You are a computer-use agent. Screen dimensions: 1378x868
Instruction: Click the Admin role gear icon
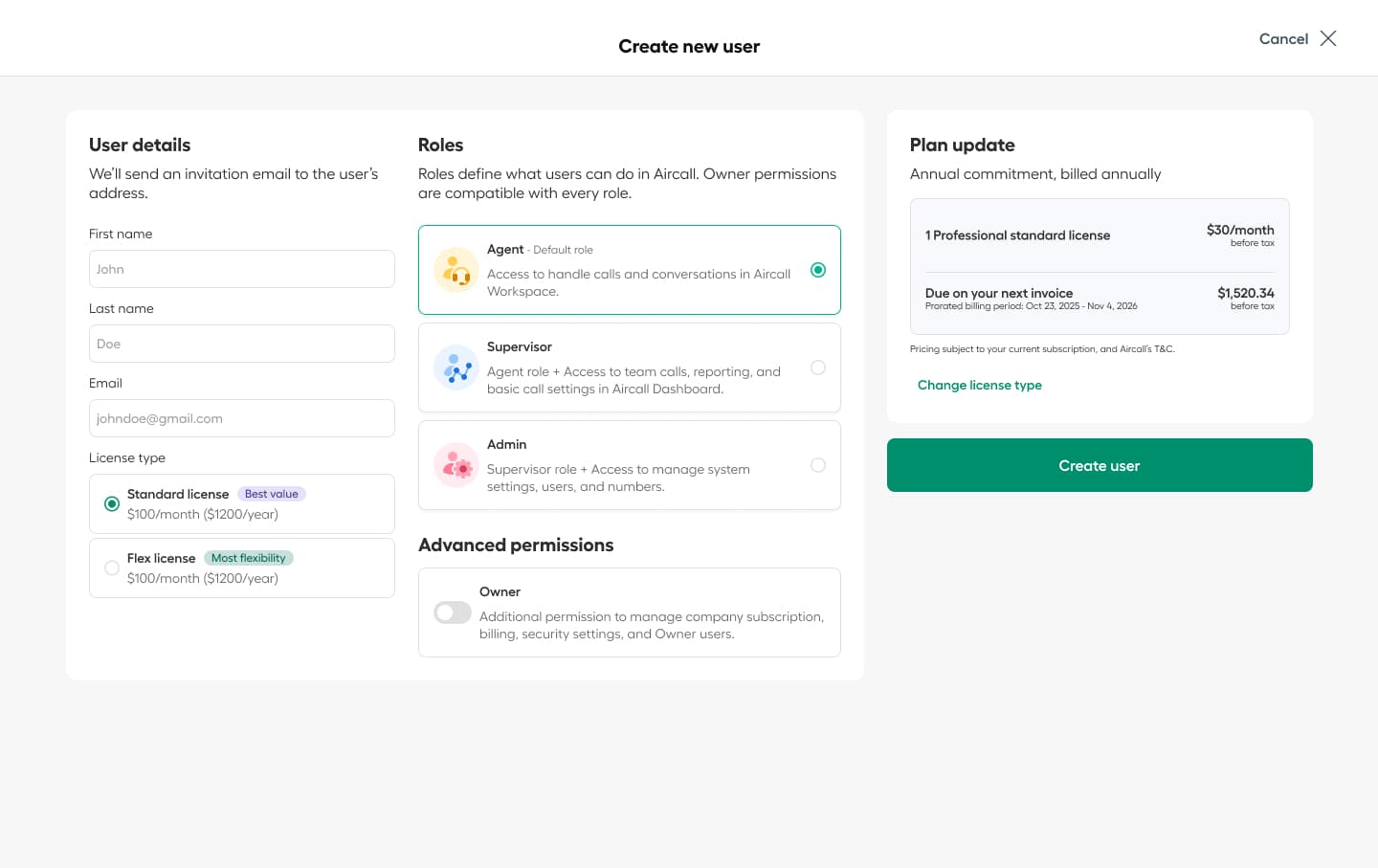(x=456, y=465)
